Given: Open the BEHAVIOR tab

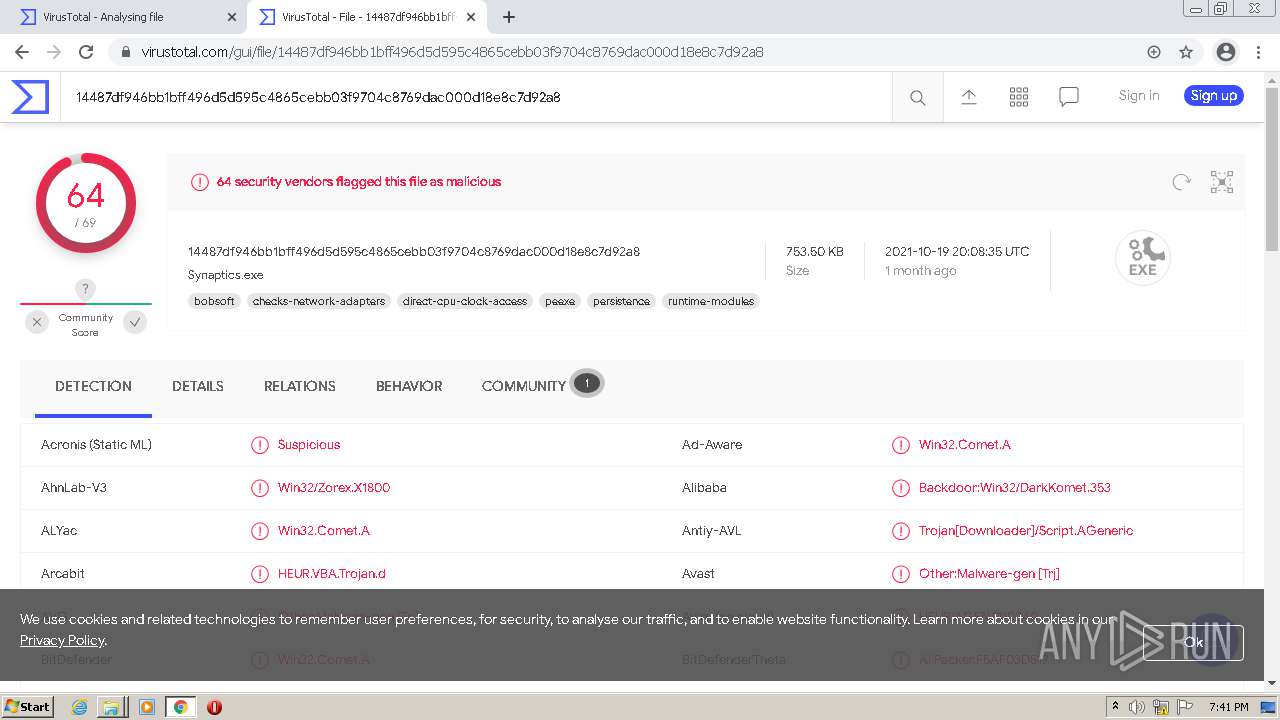Looking at the screenshot, I should point(409,386).
